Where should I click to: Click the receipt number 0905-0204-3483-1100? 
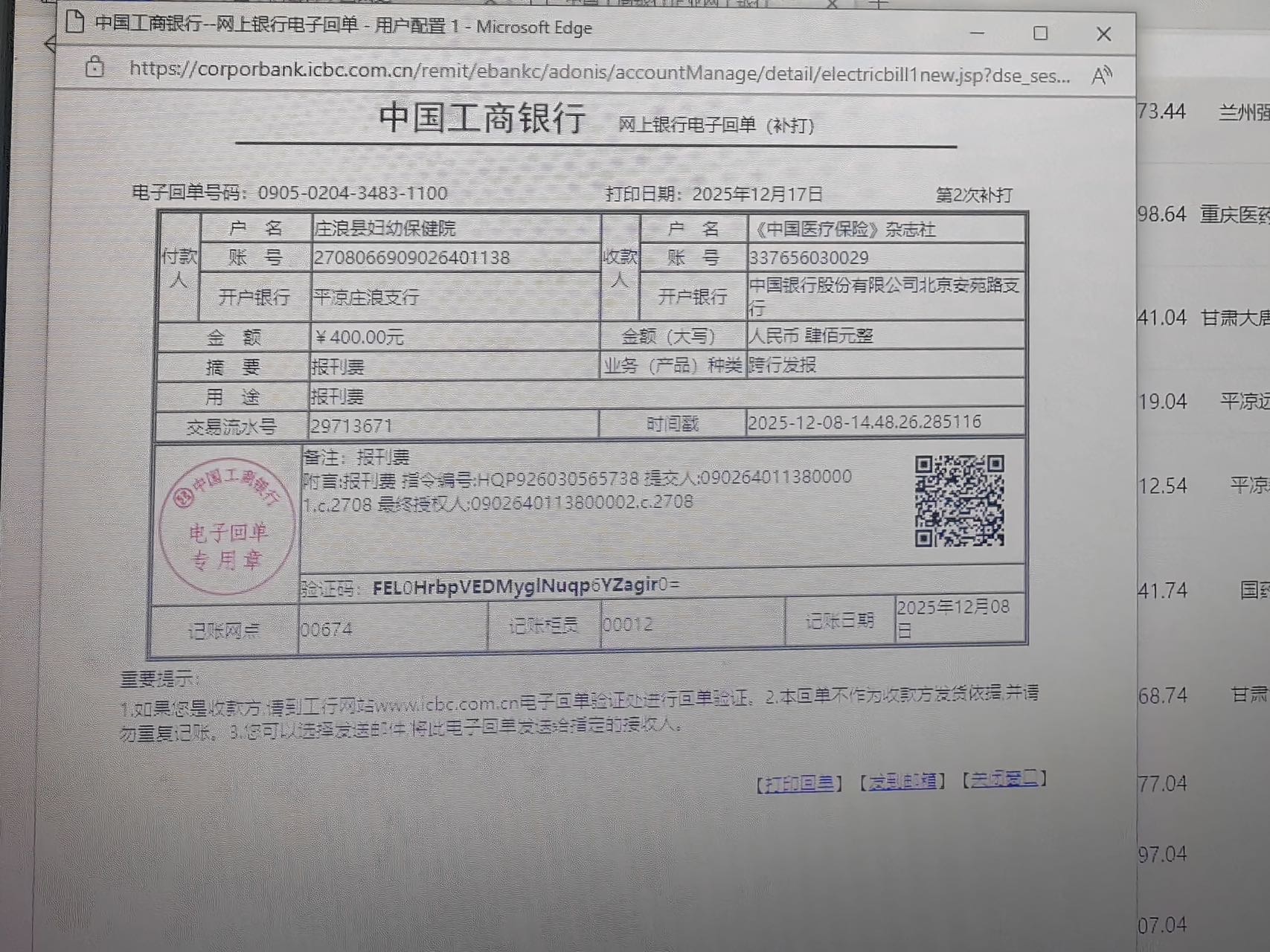[353, 193]
